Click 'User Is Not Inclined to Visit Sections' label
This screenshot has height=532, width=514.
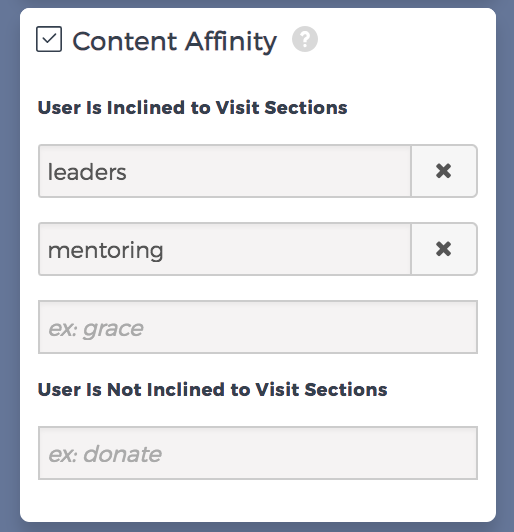click(212, 389)
